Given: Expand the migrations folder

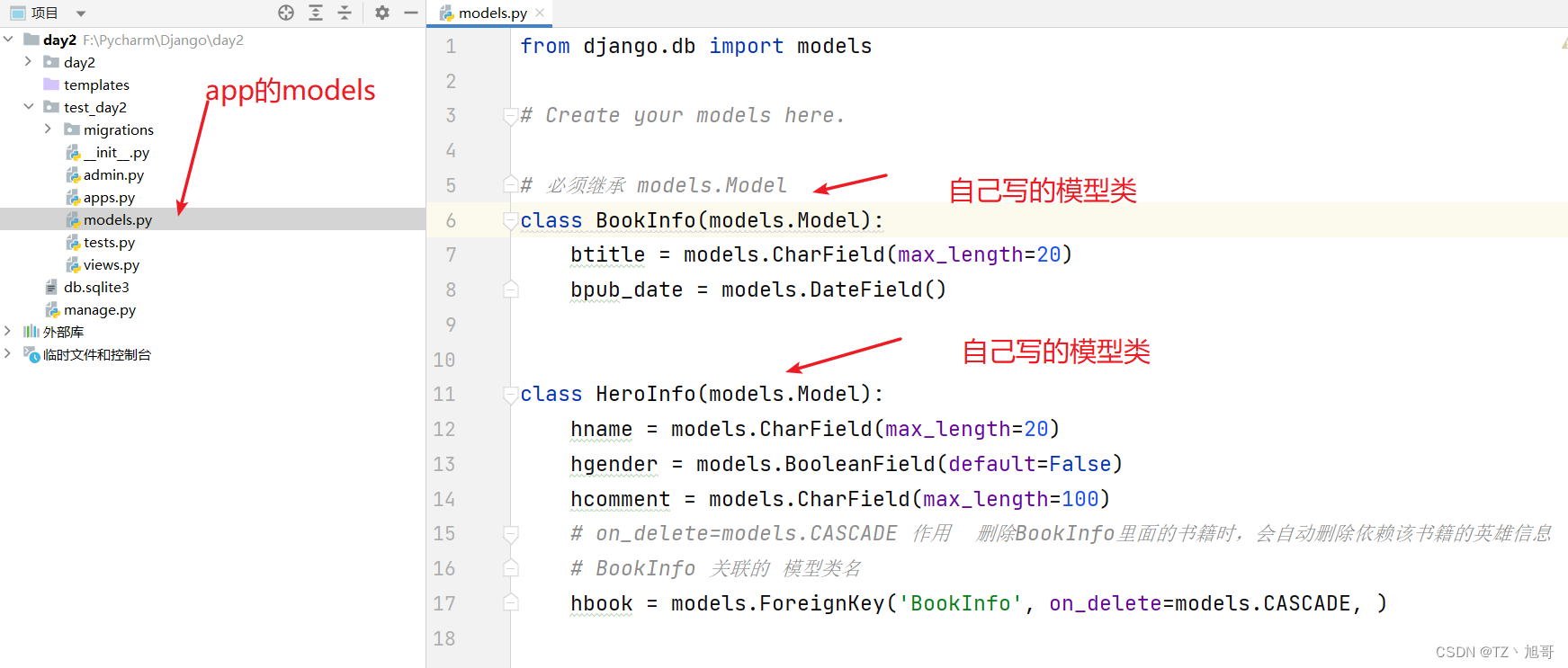Looking at the screenshot, I should [x=48, y=129].
